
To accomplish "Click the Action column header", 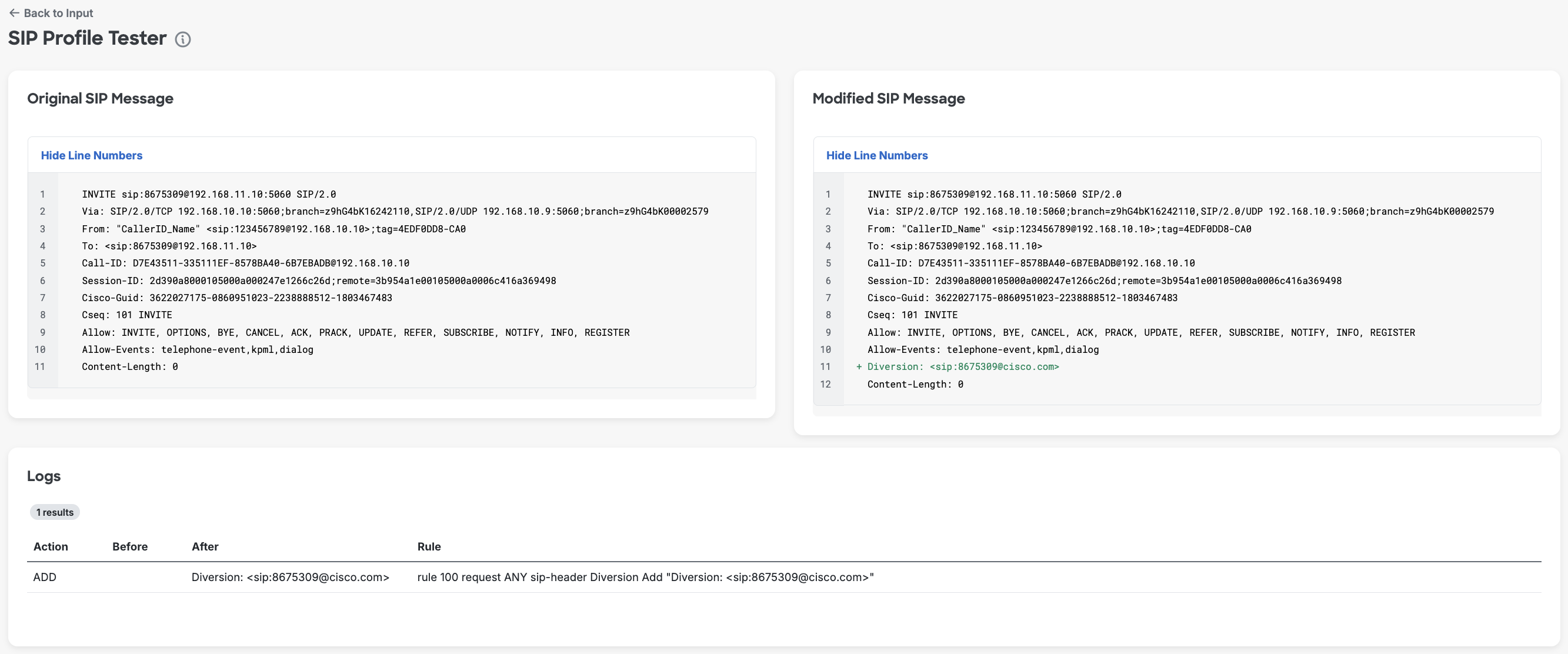I will (51, 546).
